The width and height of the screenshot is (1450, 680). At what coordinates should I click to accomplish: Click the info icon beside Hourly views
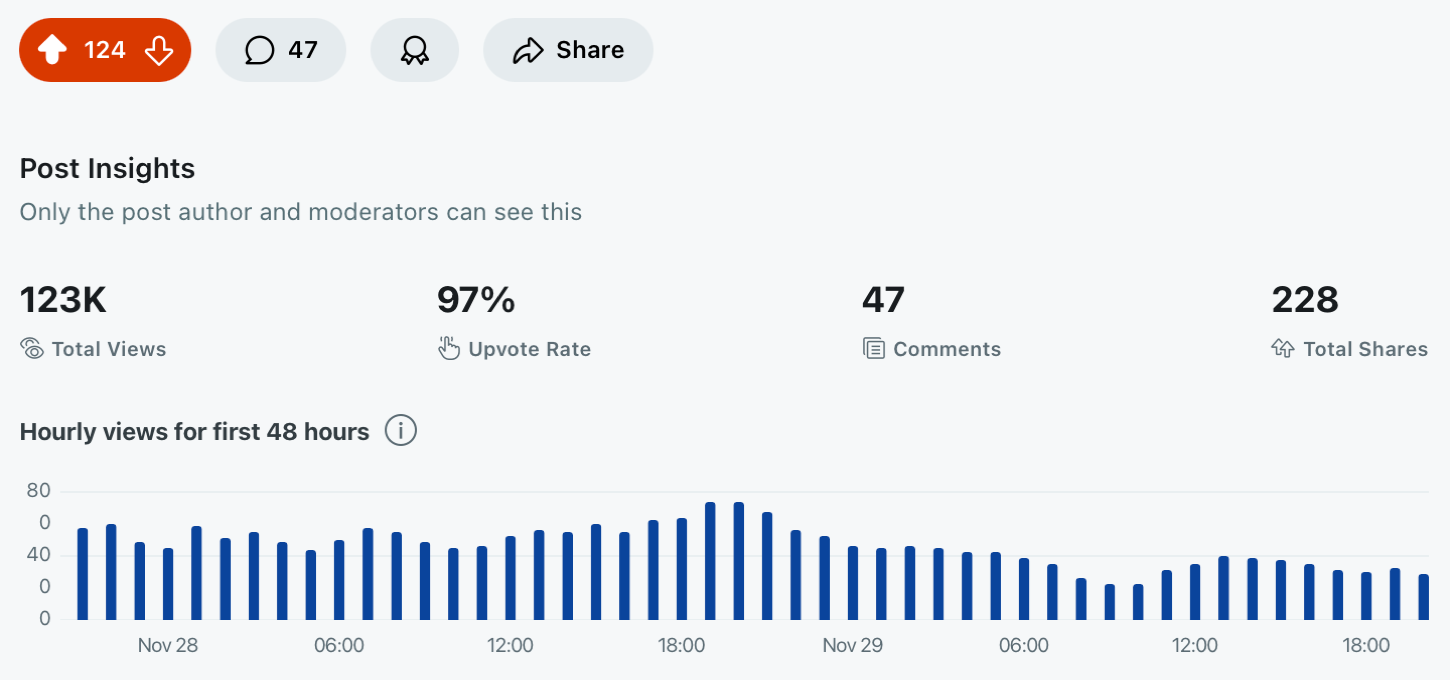pyautogui.click(x=400, y=431)
